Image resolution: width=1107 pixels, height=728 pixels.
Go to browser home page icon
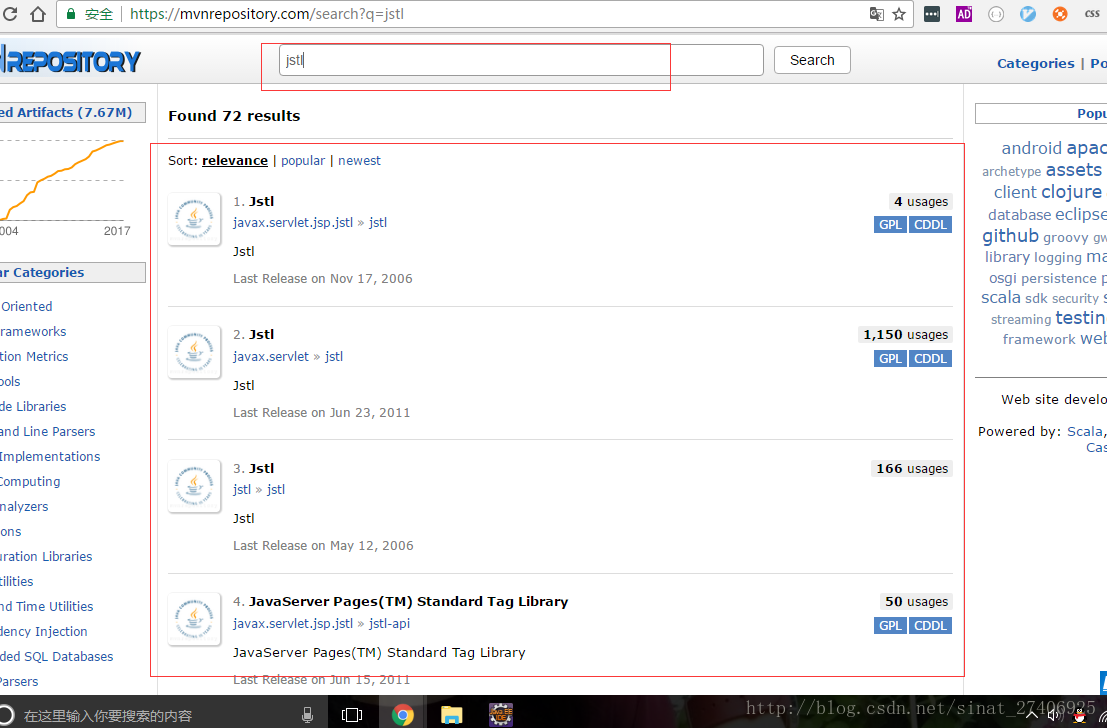[x=38, y=14]
